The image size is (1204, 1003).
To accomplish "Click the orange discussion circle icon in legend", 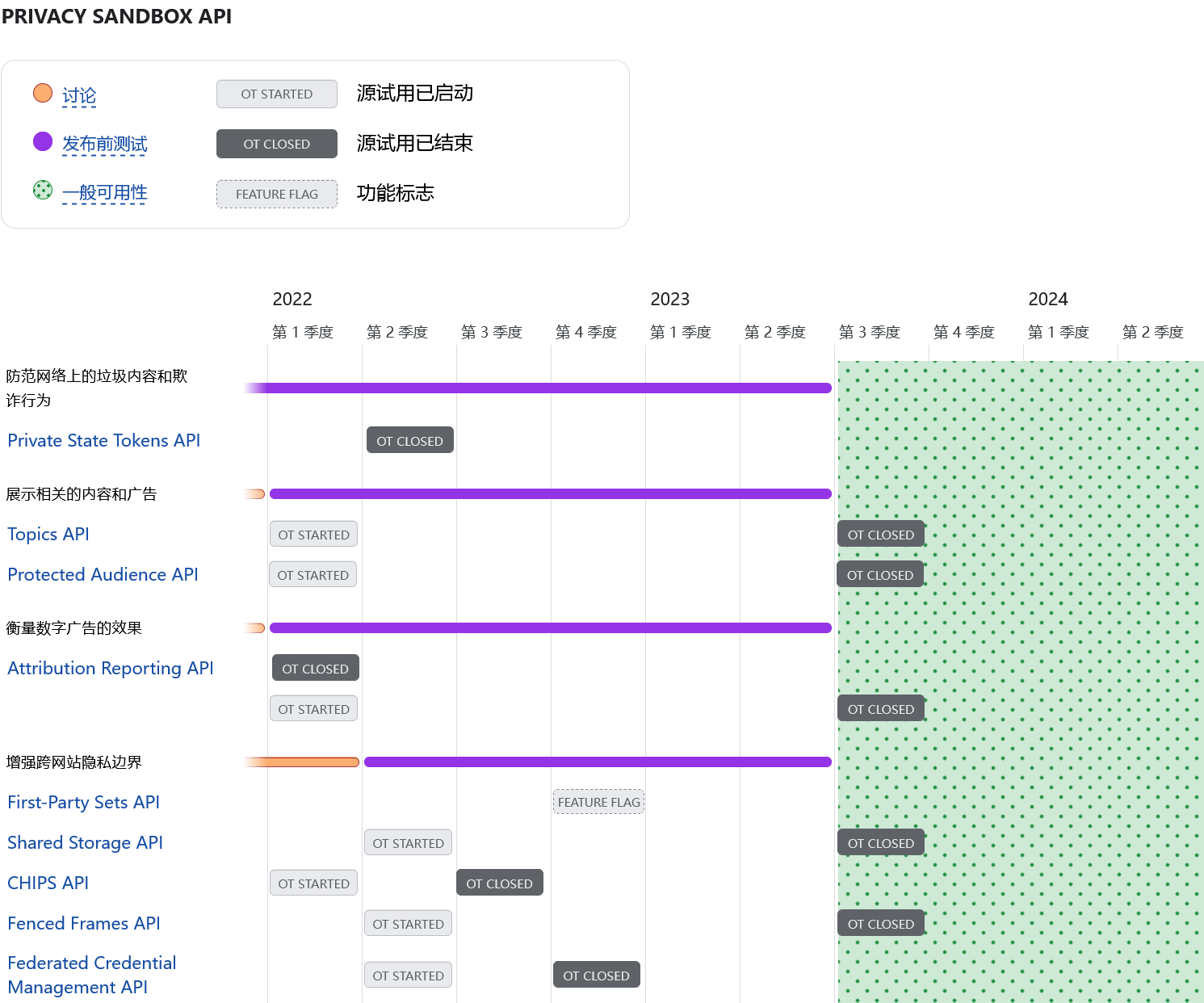I will tap(43, 94).
